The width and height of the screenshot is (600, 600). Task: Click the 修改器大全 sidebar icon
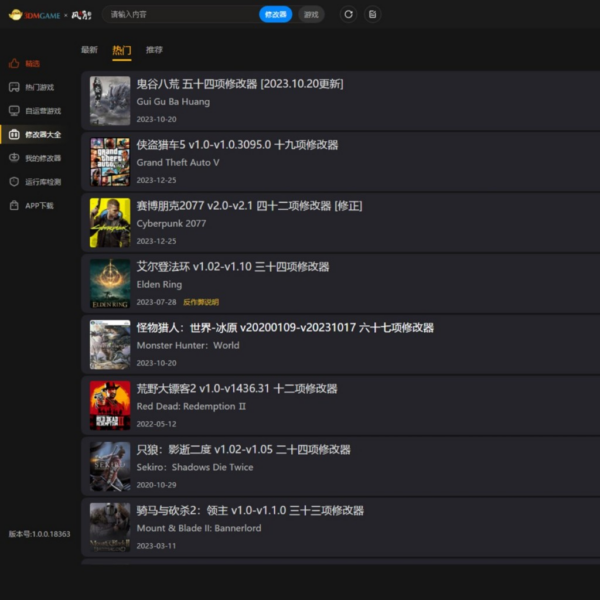tap(14, 135)
